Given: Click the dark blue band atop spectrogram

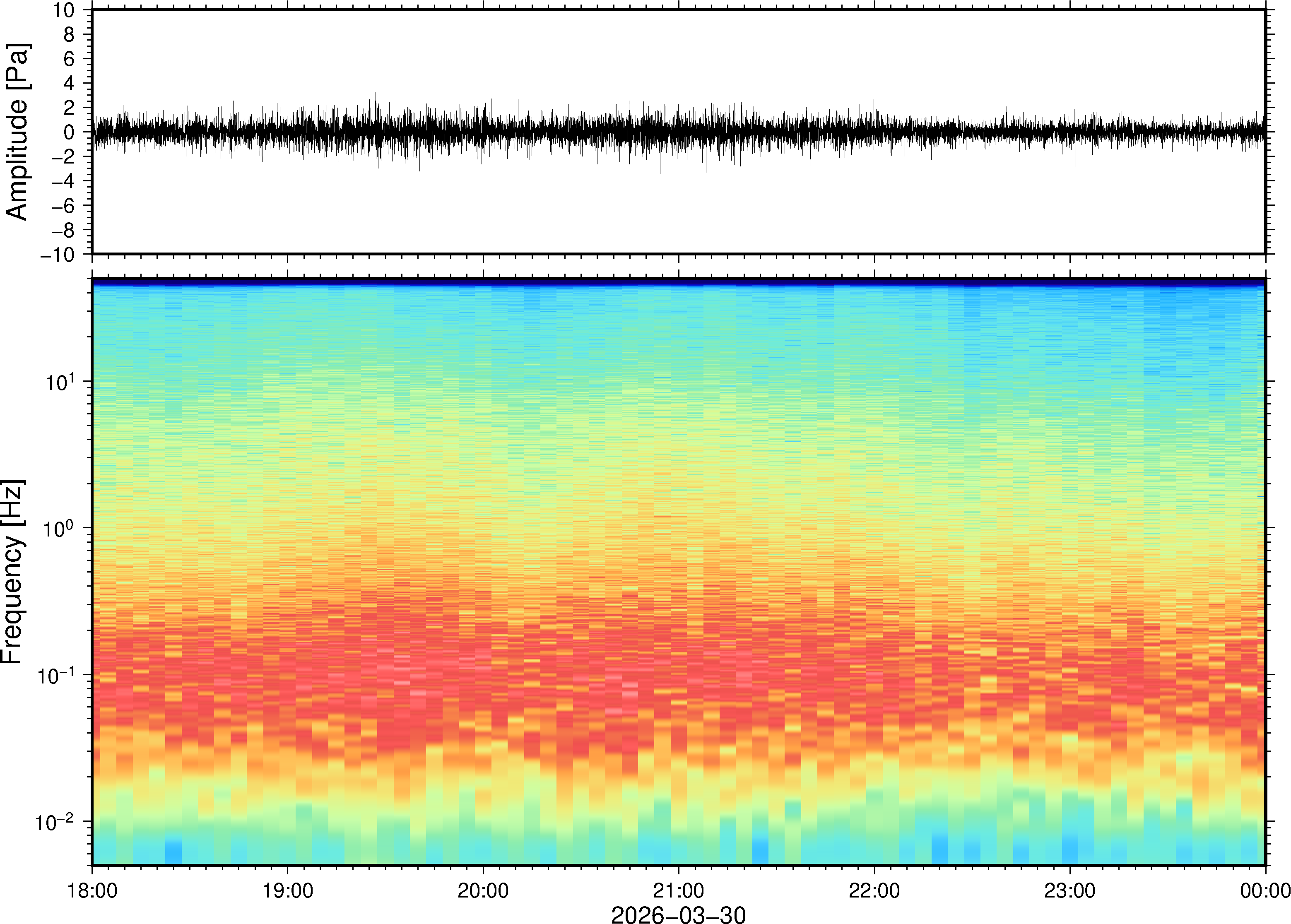Looking at the screenshot, I should pos(678,282).
